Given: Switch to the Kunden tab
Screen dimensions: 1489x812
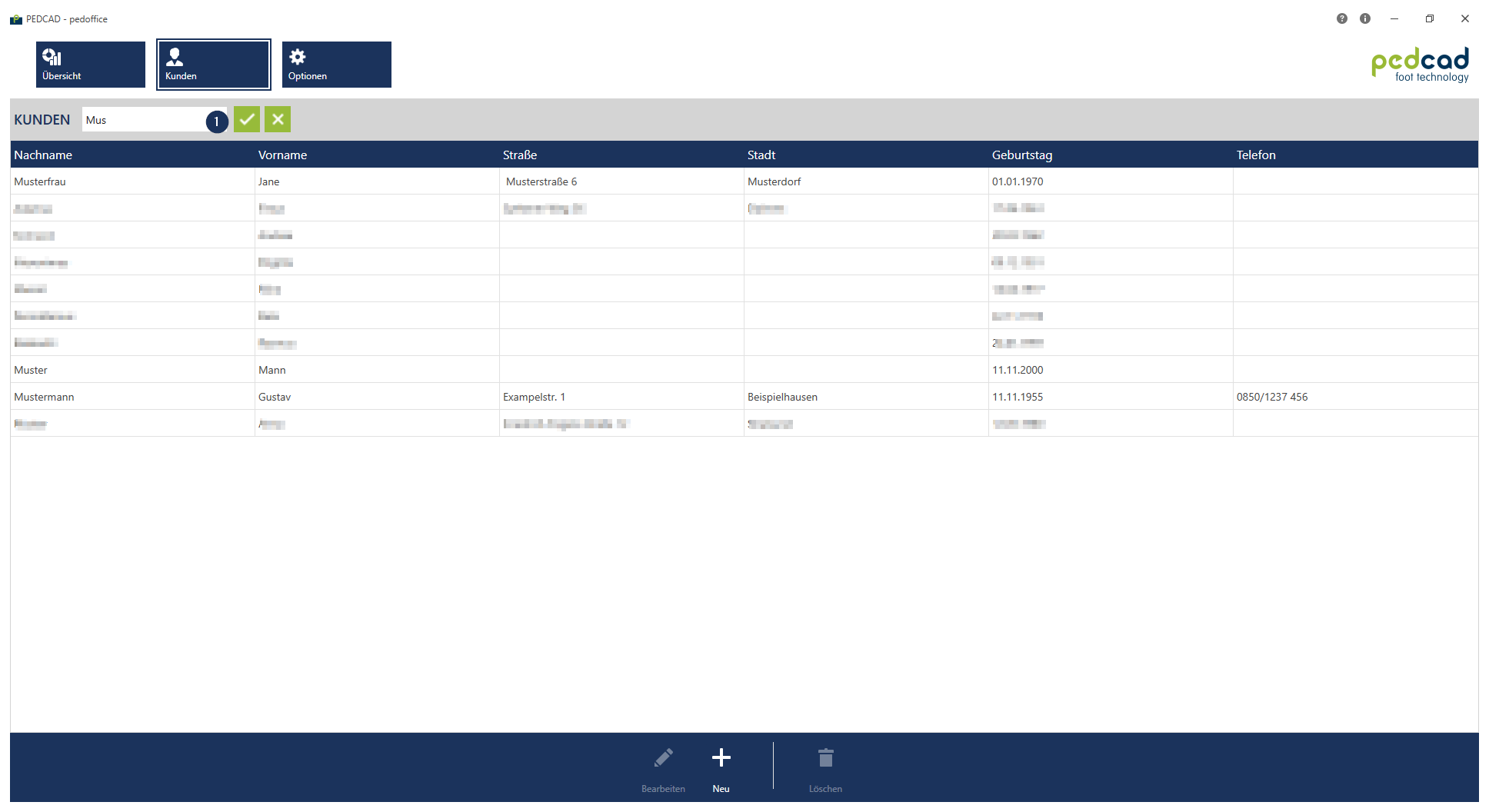Looking at the screenshot, I should [x=213, y=65].
